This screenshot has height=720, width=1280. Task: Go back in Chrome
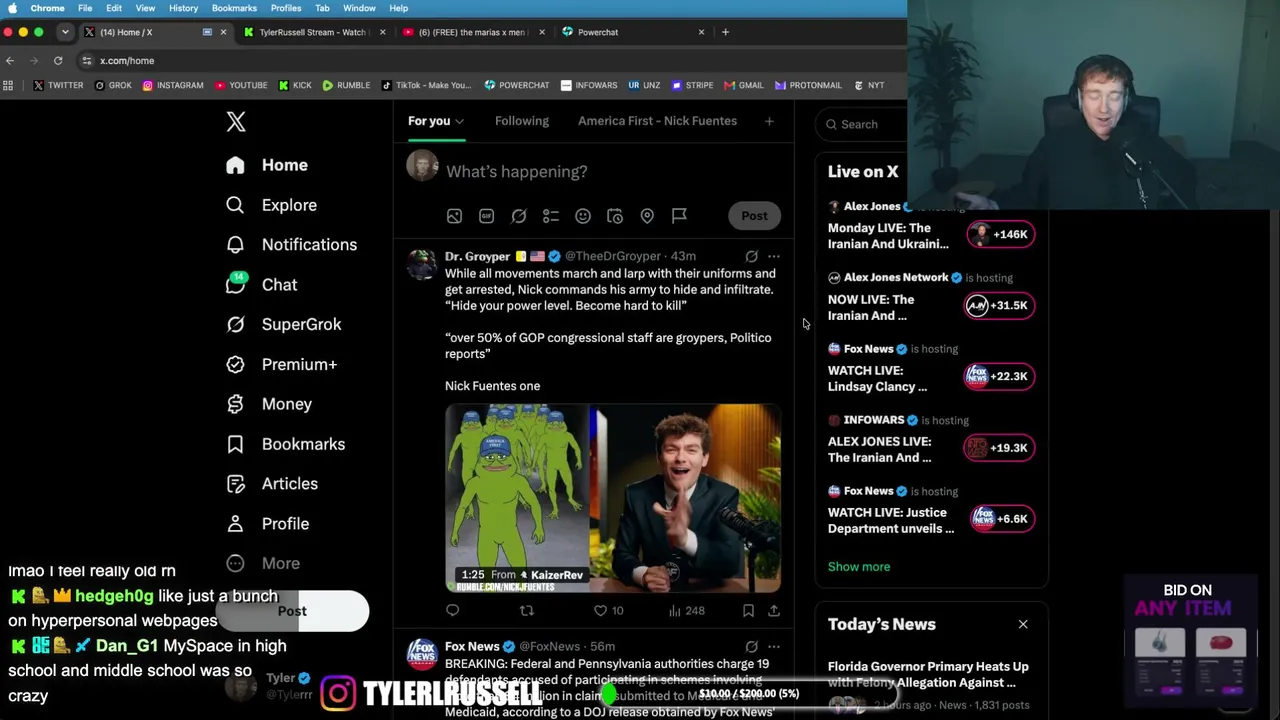(x=10, y=60)
